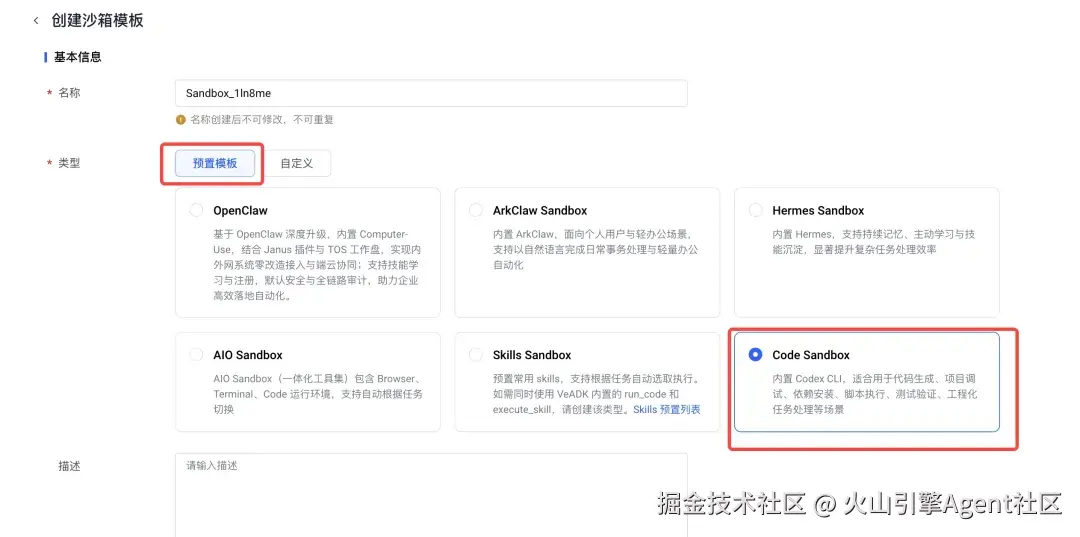Go back using the arrow beside 创建沙箱模板

[36, 21]
